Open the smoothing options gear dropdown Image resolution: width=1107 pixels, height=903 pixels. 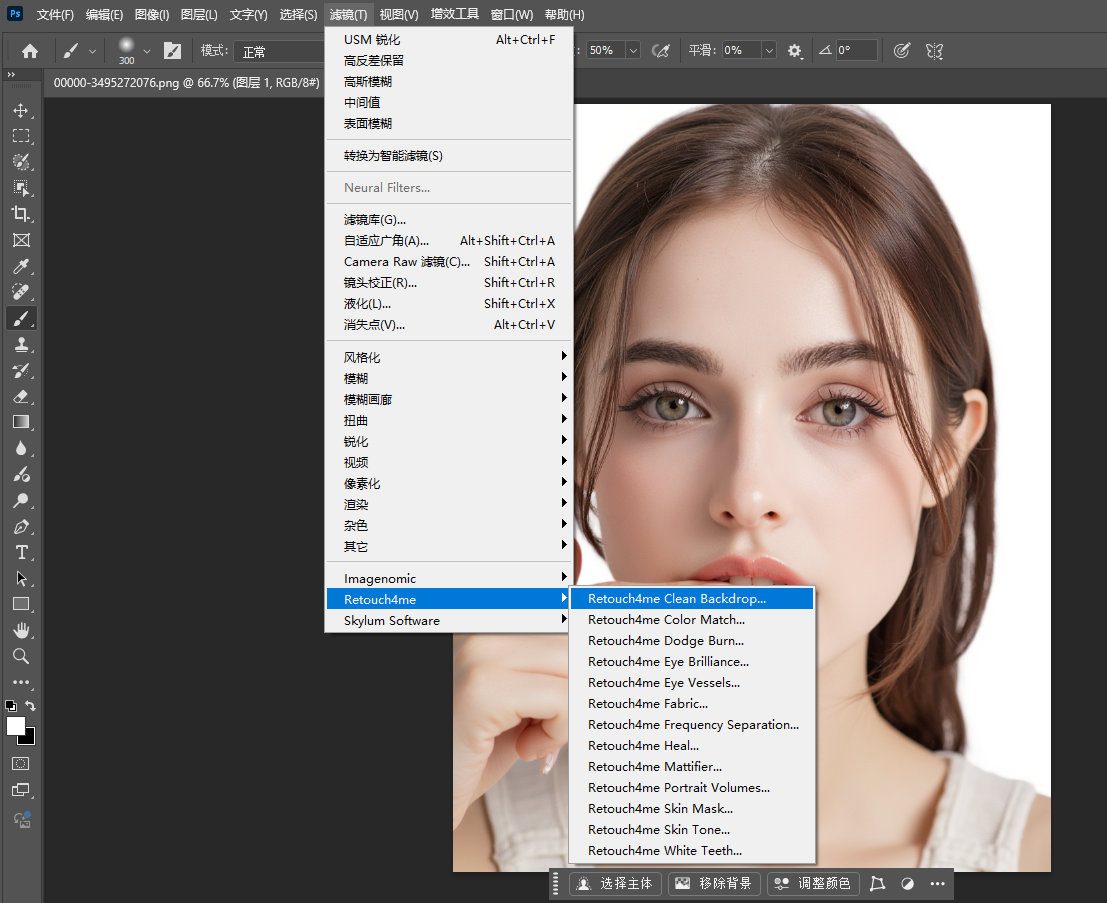795,50
